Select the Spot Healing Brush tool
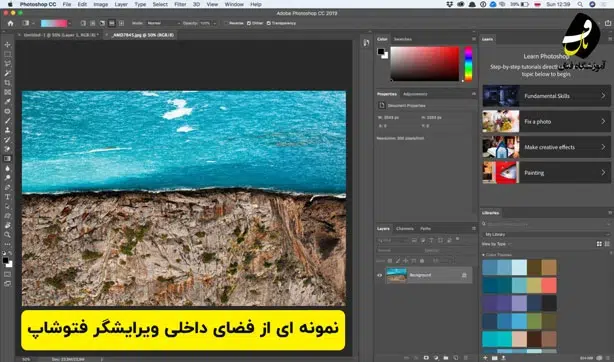The height and width of the screenshot is (362, 614). [x=7, y=111]
